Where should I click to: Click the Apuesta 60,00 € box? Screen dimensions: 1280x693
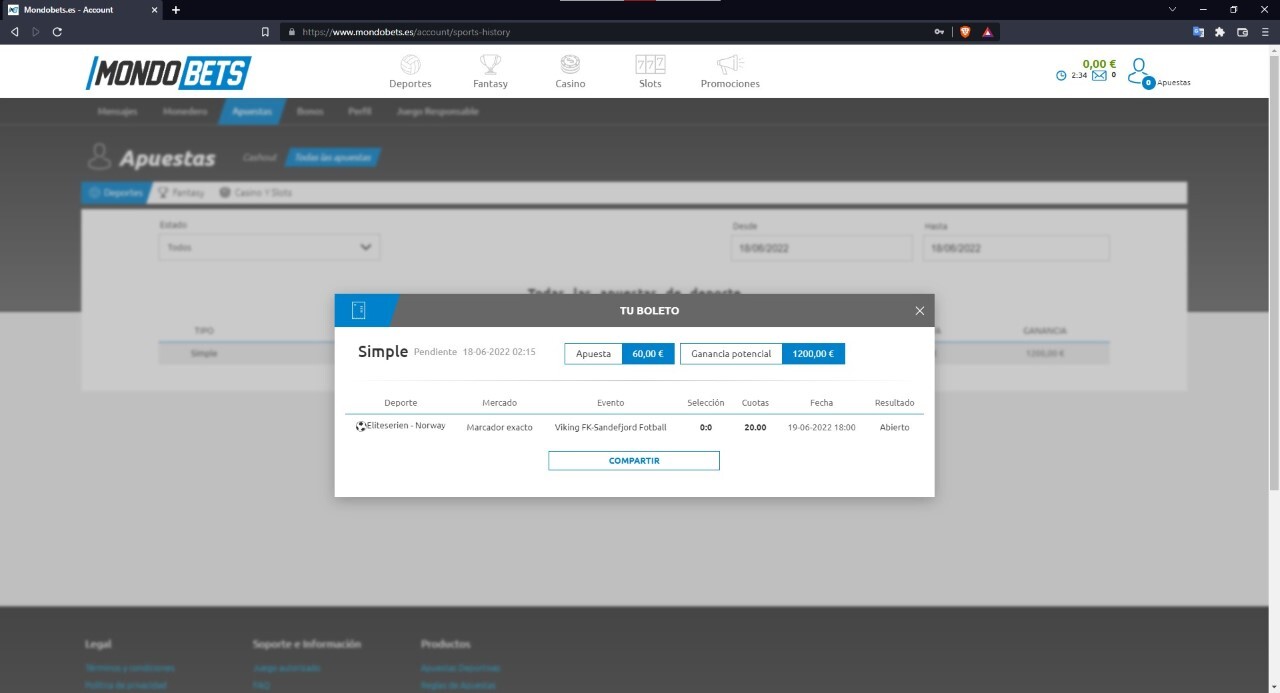620,354
